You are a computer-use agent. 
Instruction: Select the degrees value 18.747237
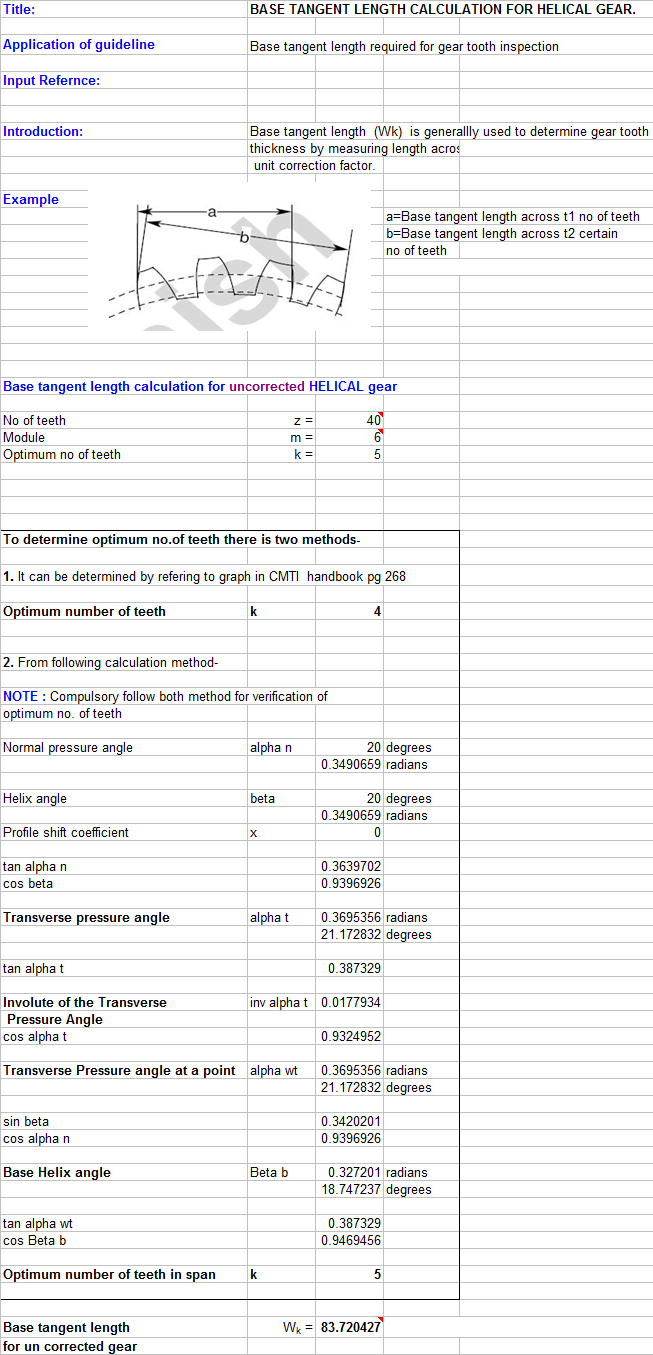coord(350,1189)
